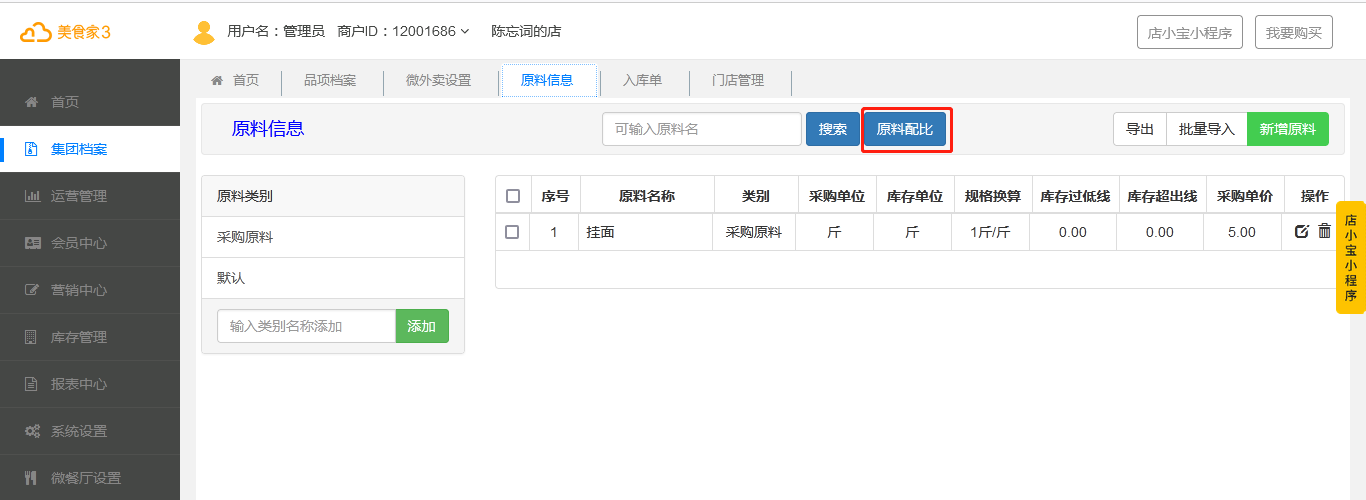Screen dimensions: 1366x500
Task: Open the yellow 店小宝小程序 side tab
Action: (1350, 257)
